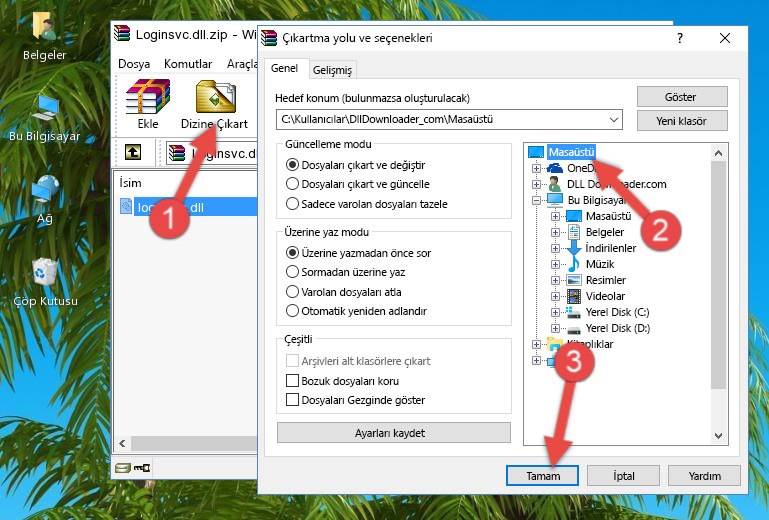Click the Ekle archive toolbar icon
This screenshot has height=520, width=769.
(x=147, y=104)
